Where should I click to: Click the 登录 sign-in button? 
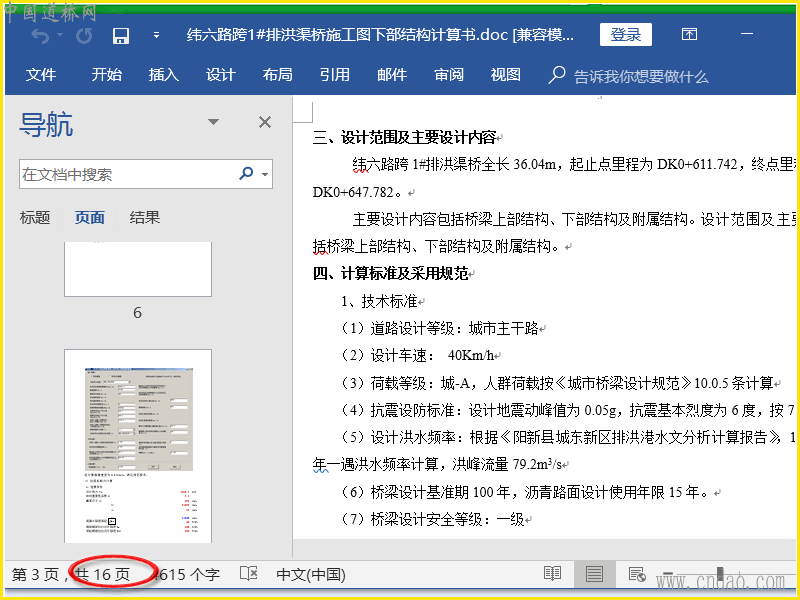tap(626, 35)
